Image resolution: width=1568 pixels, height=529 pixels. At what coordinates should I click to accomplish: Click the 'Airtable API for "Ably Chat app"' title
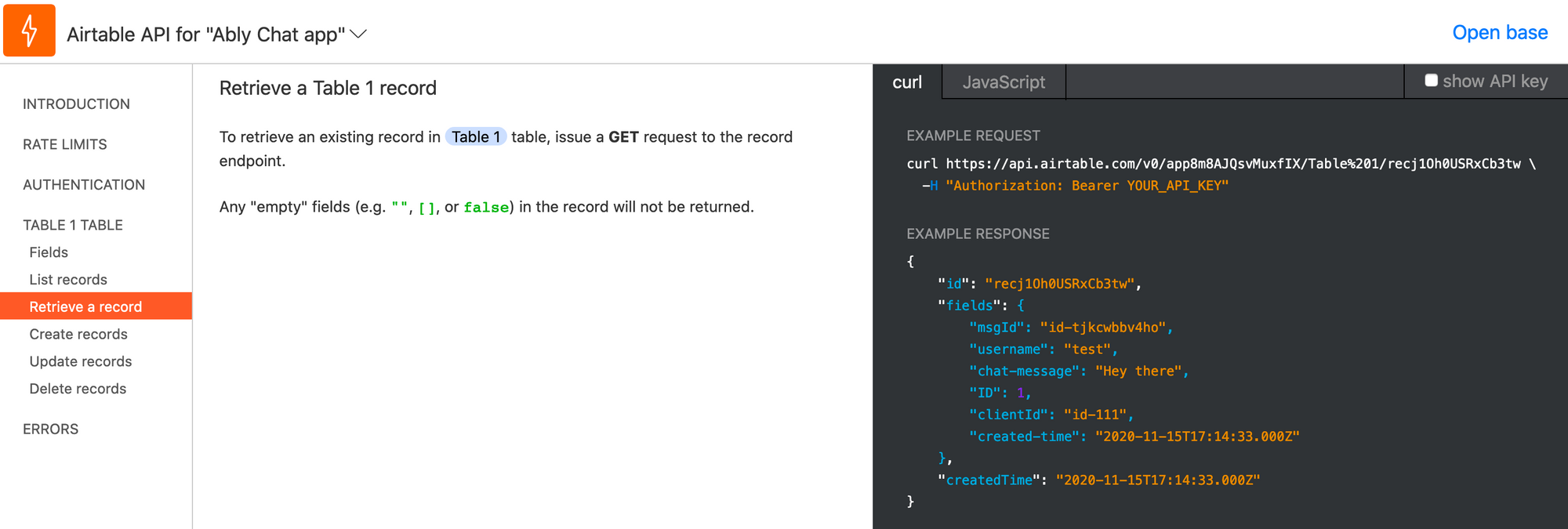click(x=206, y=34)
